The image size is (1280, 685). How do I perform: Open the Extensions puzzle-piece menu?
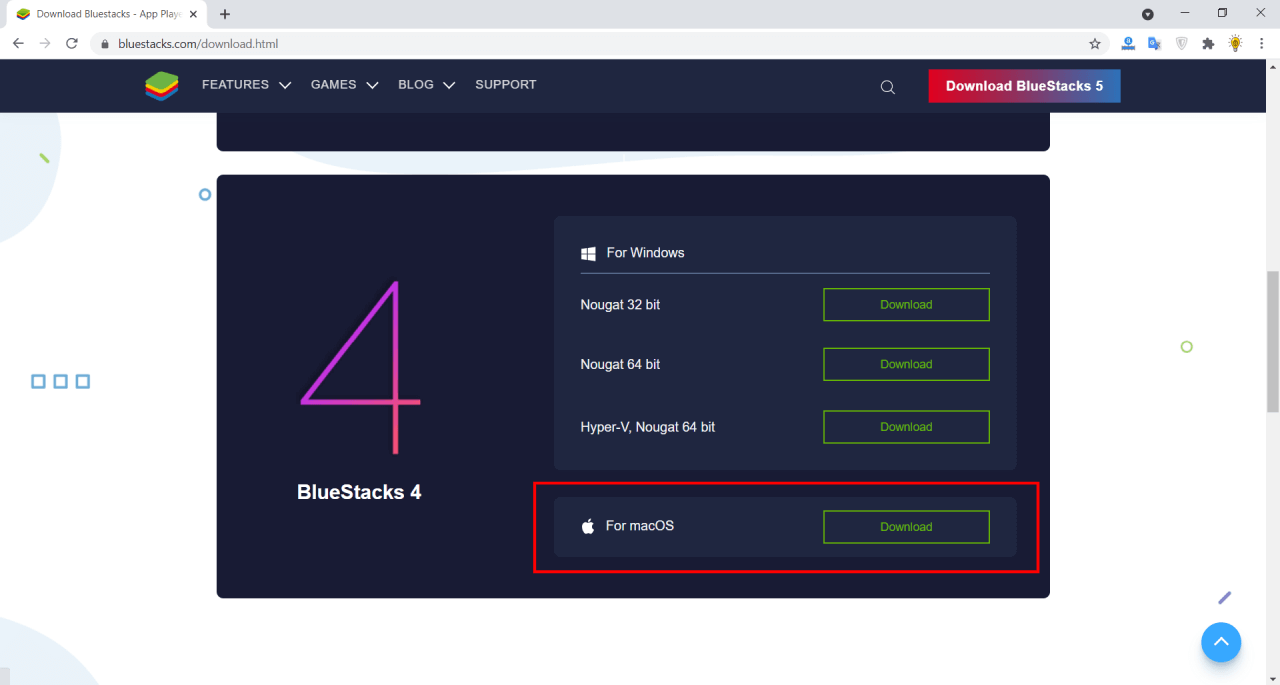click(x=1208, y=44)
